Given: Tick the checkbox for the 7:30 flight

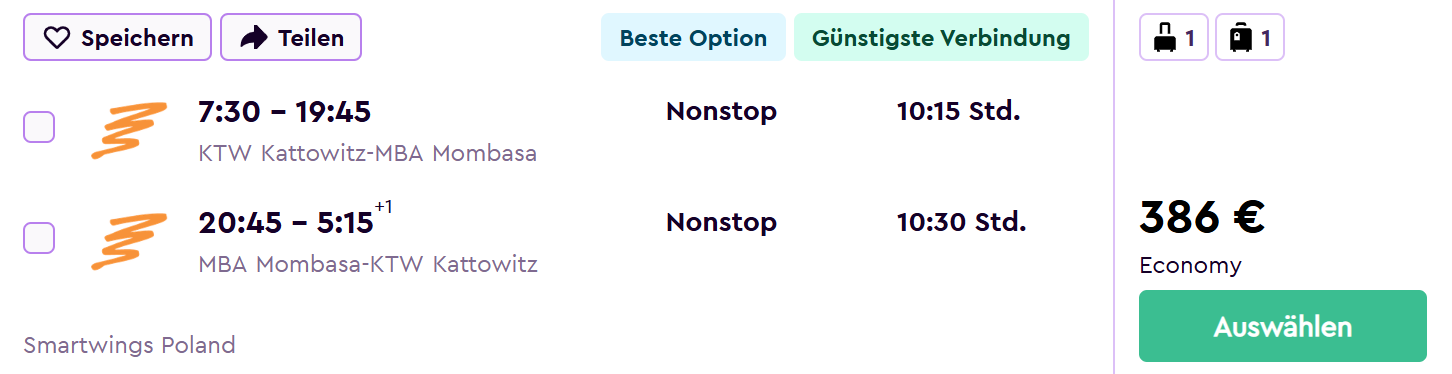Looking at the screenshot, I should click(39, 127).
